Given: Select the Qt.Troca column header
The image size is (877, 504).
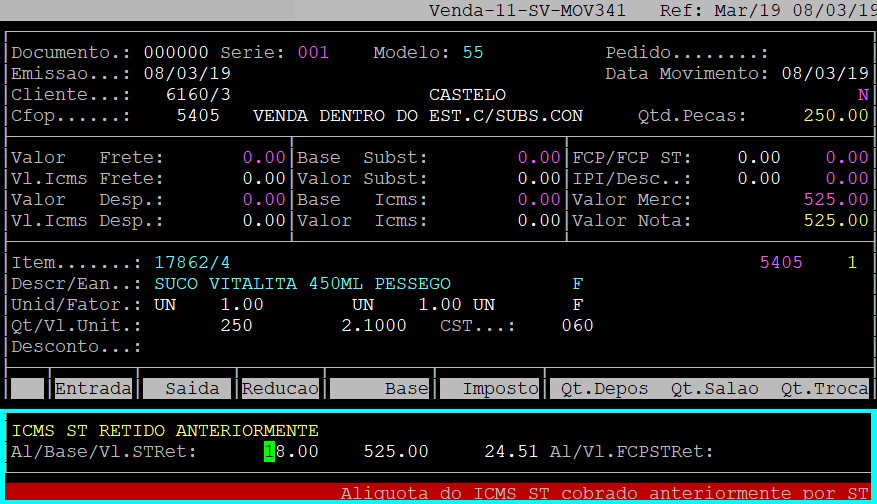Looking at the screenshot, I should pos(825,389).
